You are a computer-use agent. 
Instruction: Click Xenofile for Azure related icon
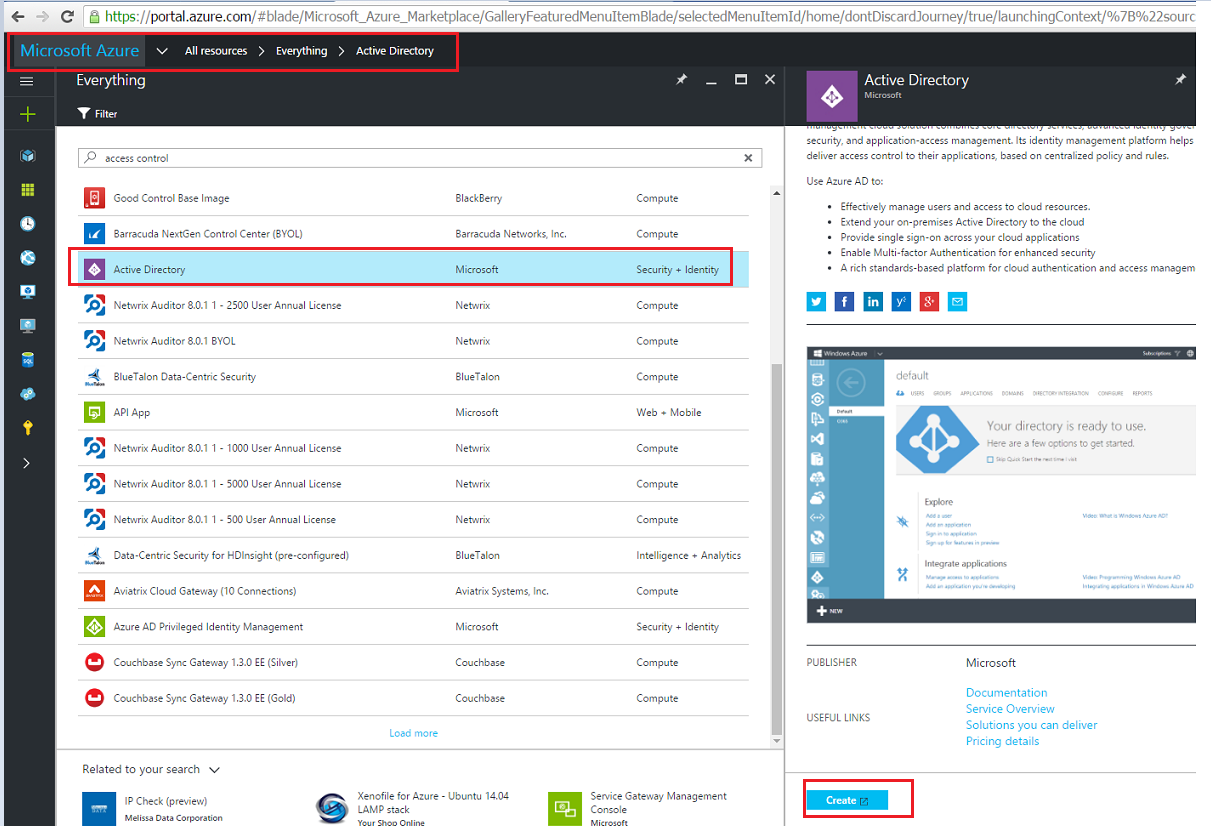[x=331, y=808]
